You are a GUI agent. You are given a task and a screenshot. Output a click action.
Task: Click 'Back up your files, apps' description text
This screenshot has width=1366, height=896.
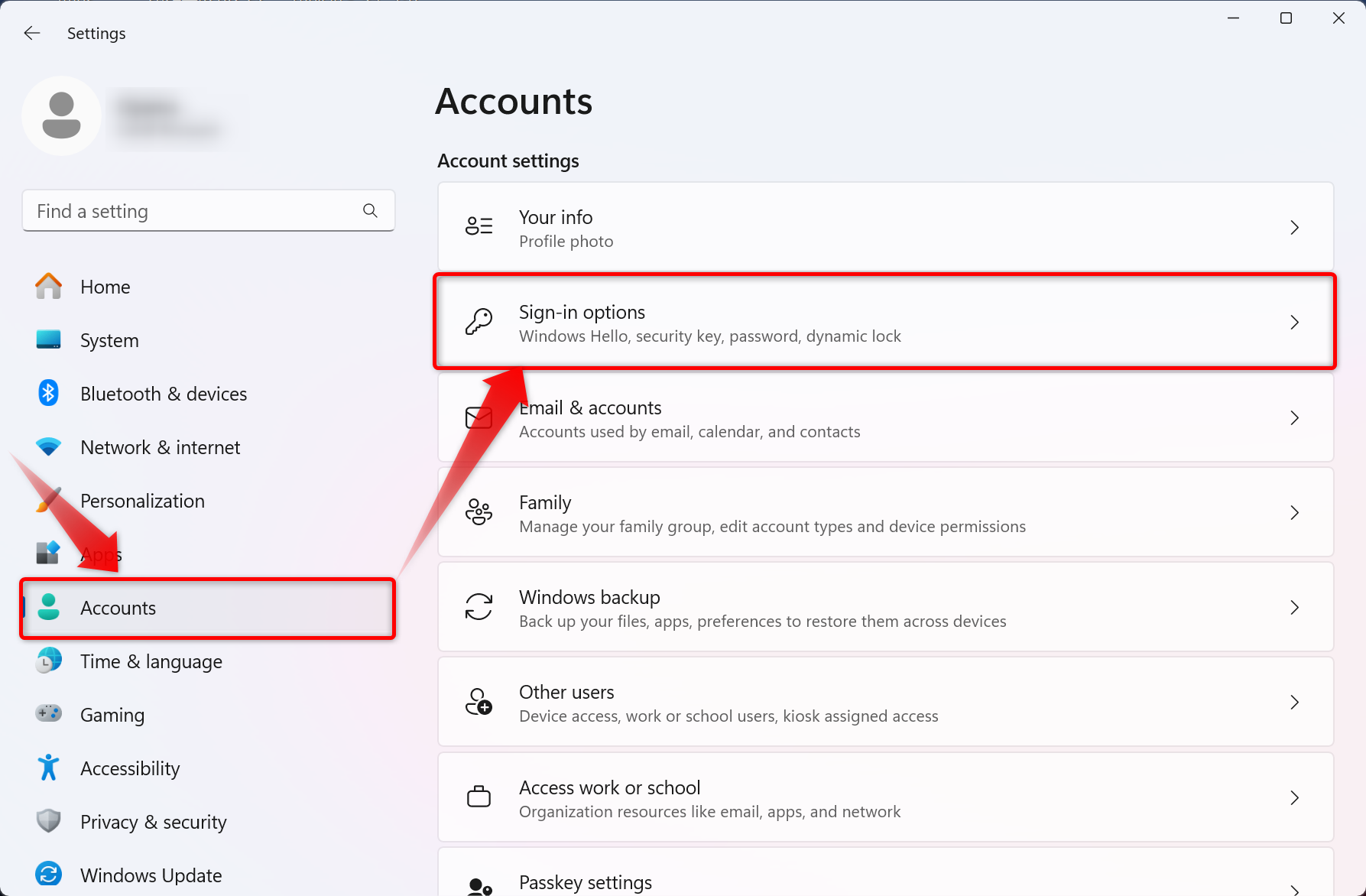point(763,622)
